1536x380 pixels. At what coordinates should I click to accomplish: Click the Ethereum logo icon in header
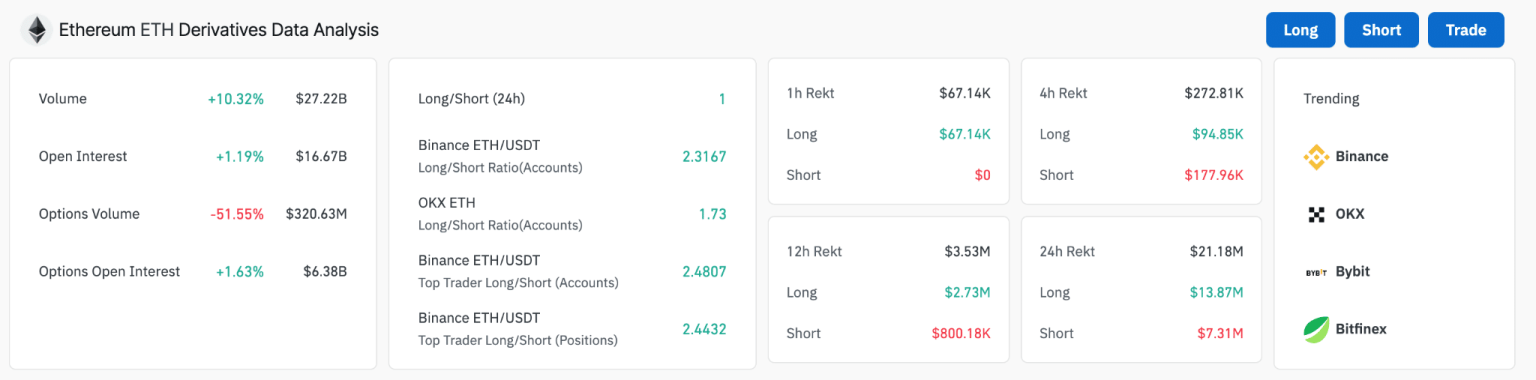point(37,30)
